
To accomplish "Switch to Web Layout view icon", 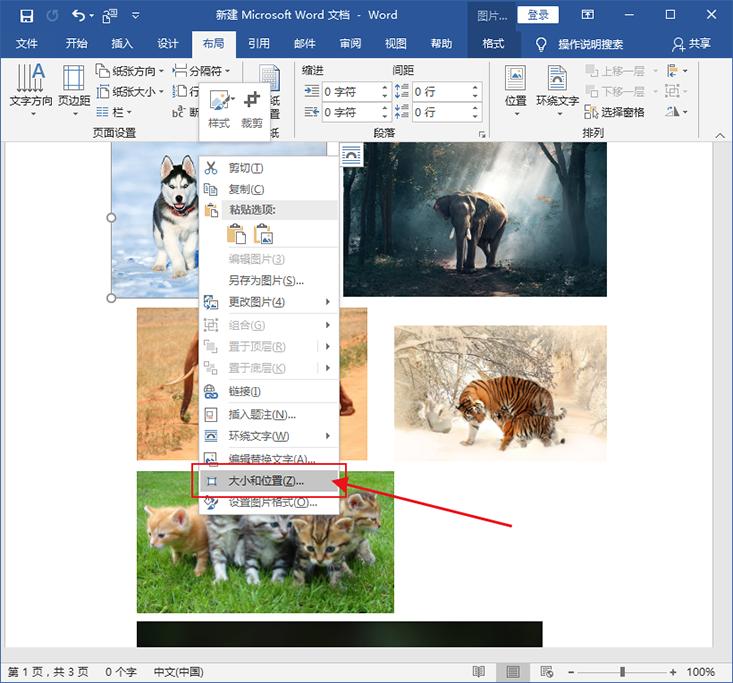I will click(x=546, y=672).
